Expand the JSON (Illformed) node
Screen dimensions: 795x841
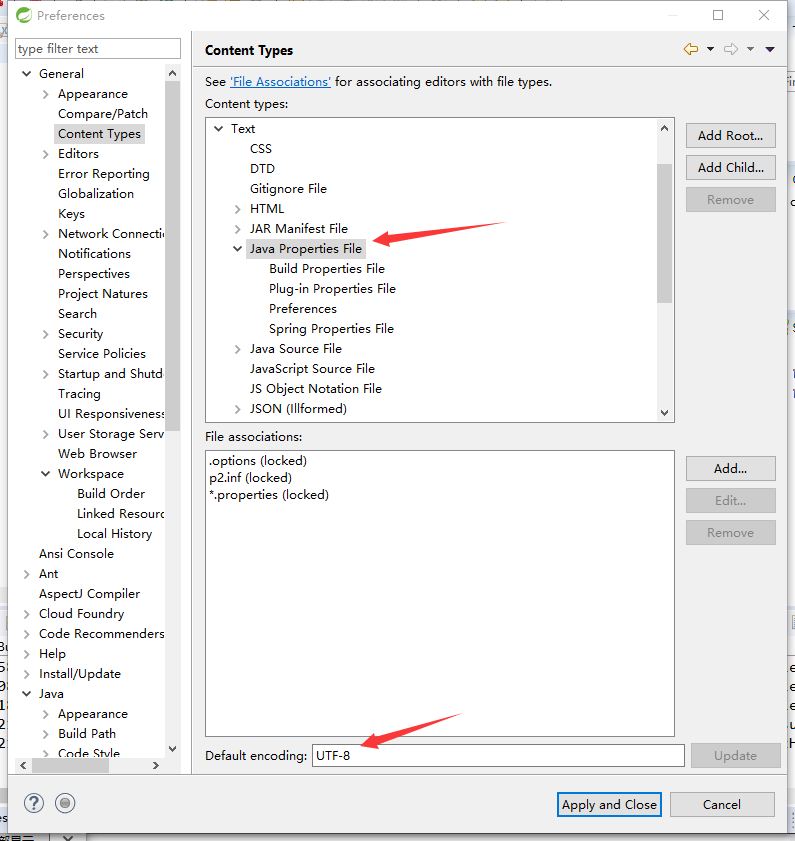(x=238, y=410)
